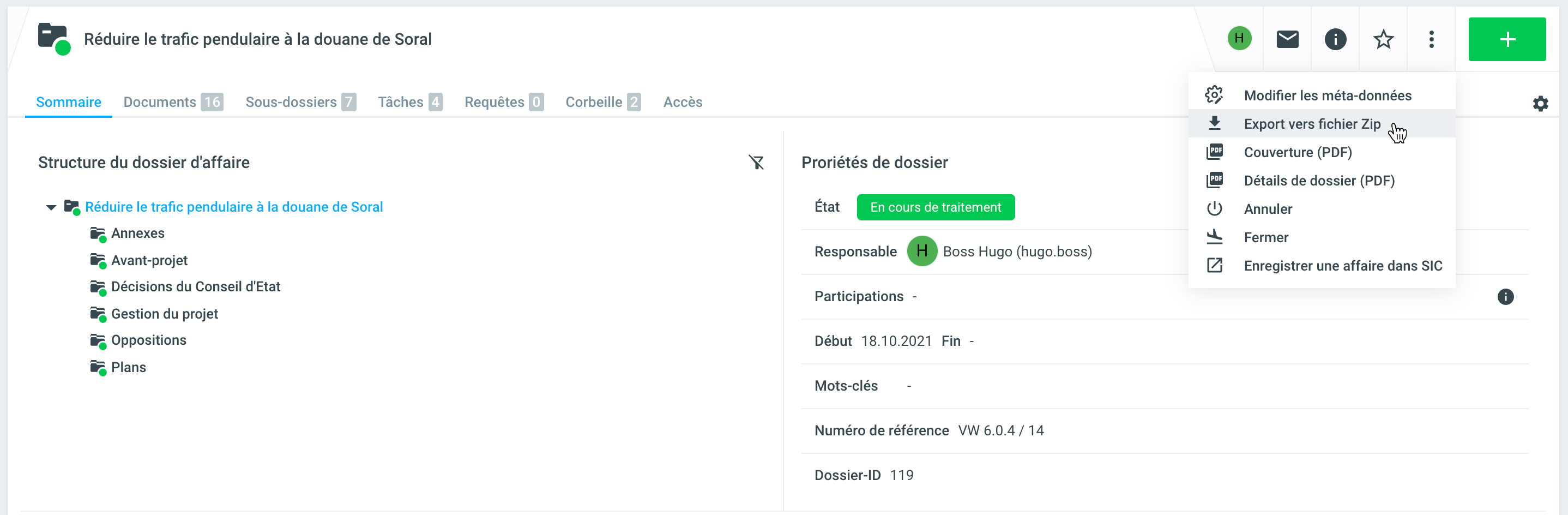Open Décisions du Conseil d'Etat subfolder
The image size is (1568, 515).
[x=195, y=287]
